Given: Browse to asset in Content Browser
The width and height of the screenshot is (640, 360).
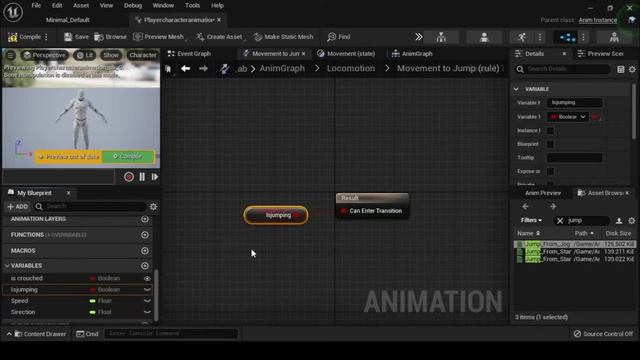Looking at the screenshot, I should (x=110, y=37).
